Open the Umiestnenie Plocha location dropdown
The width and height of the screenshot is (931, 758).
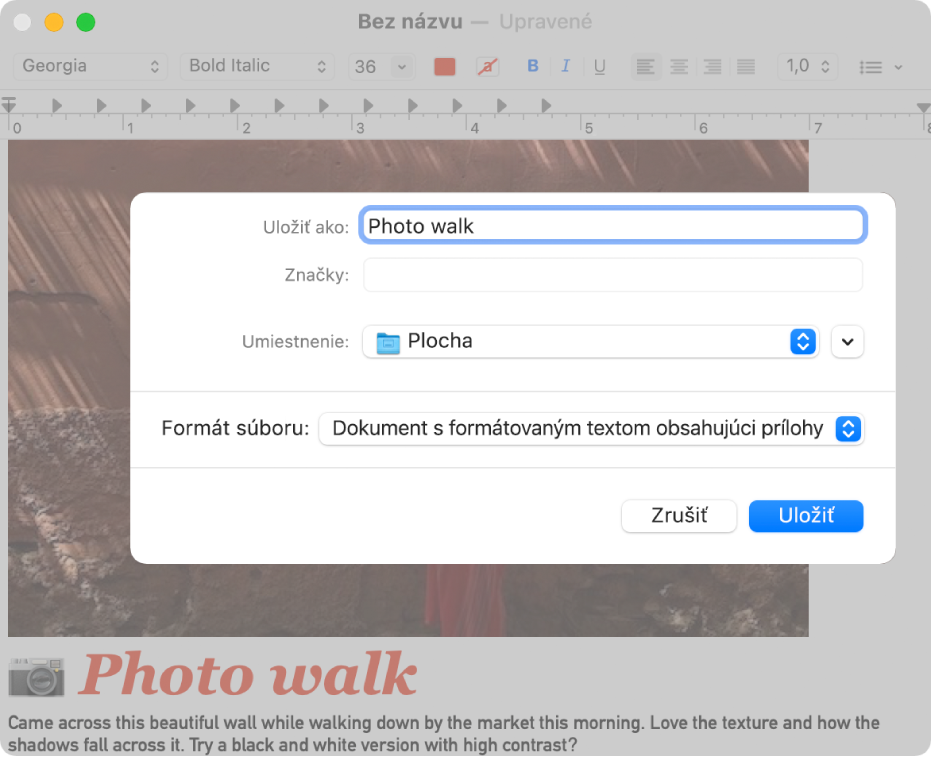click(591, 341)
